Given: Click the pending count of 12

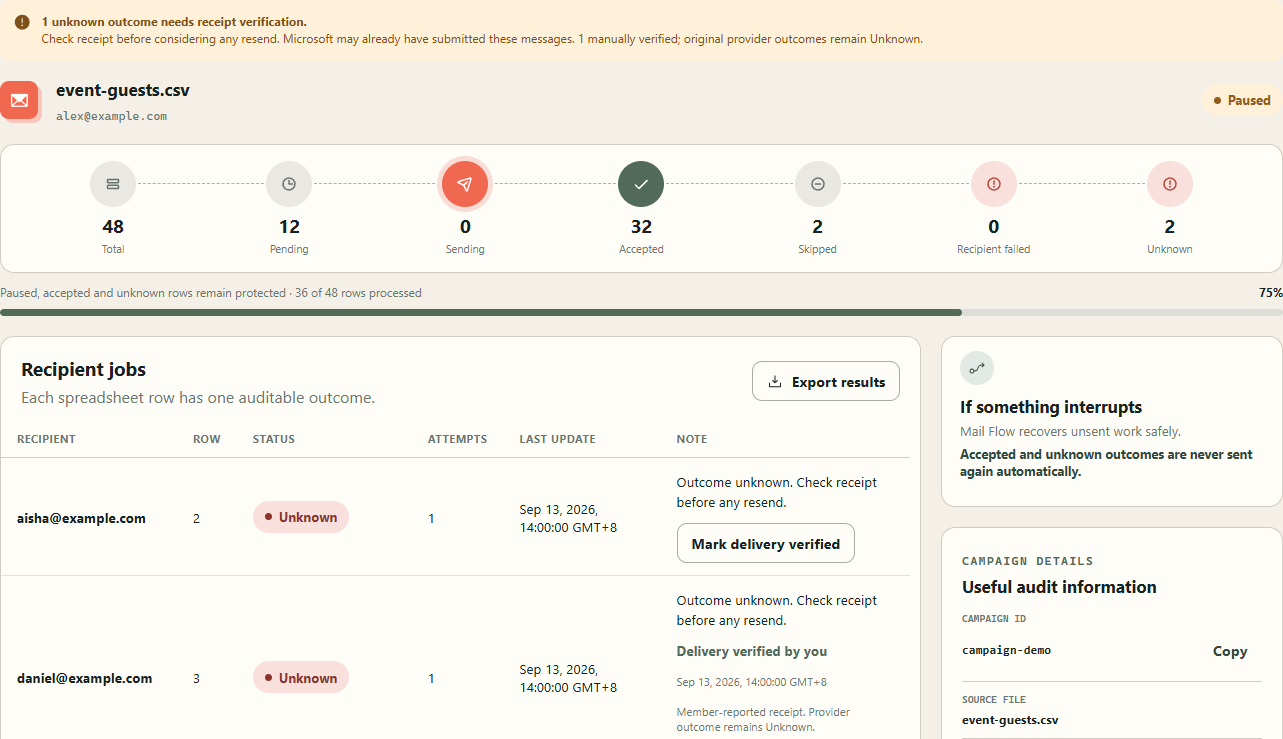Looking at the screenshot, I should [x=289, y=227].
